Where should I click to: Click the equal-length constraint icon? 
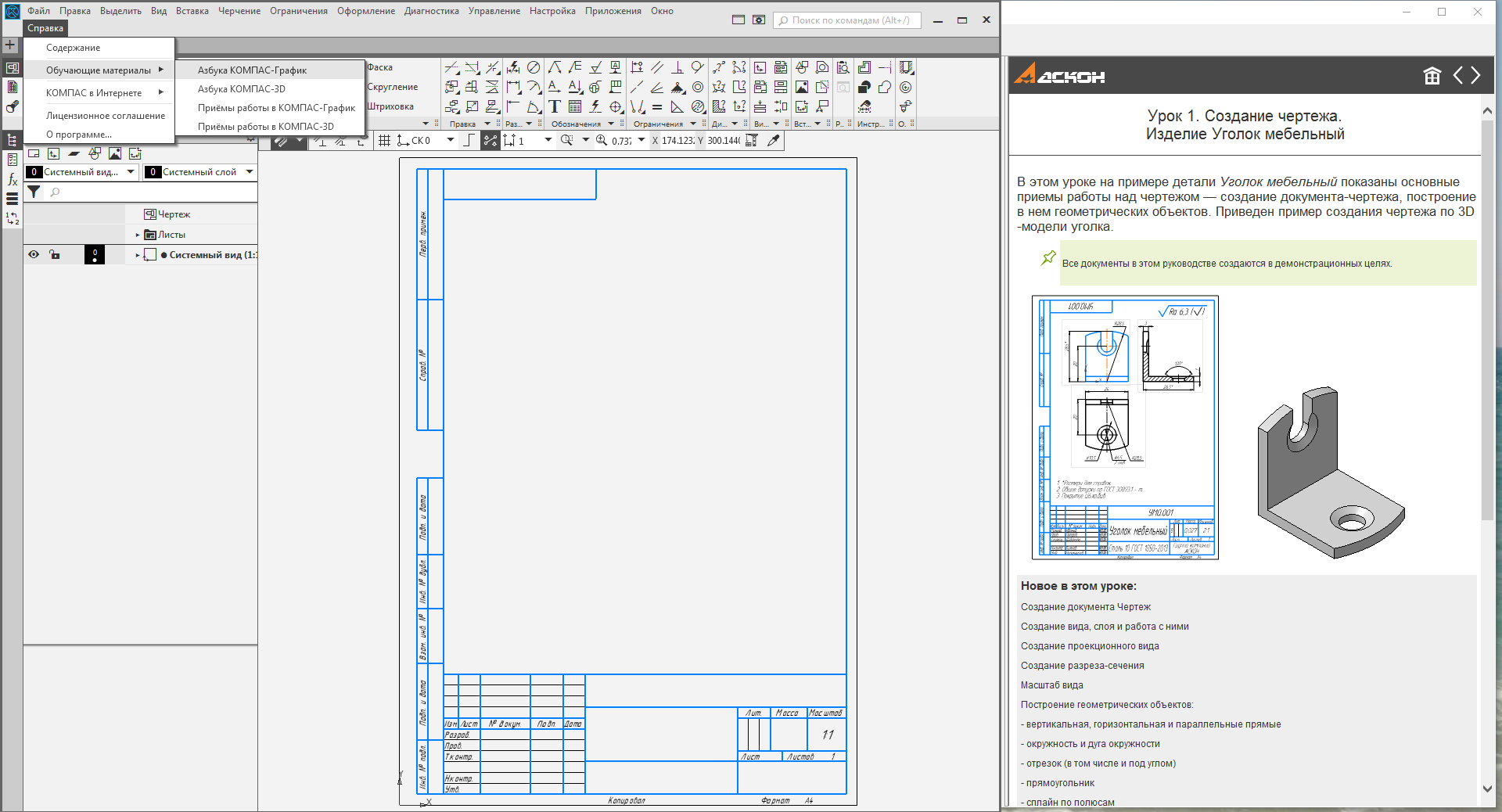pyautogui.click(x=656, y=106)
